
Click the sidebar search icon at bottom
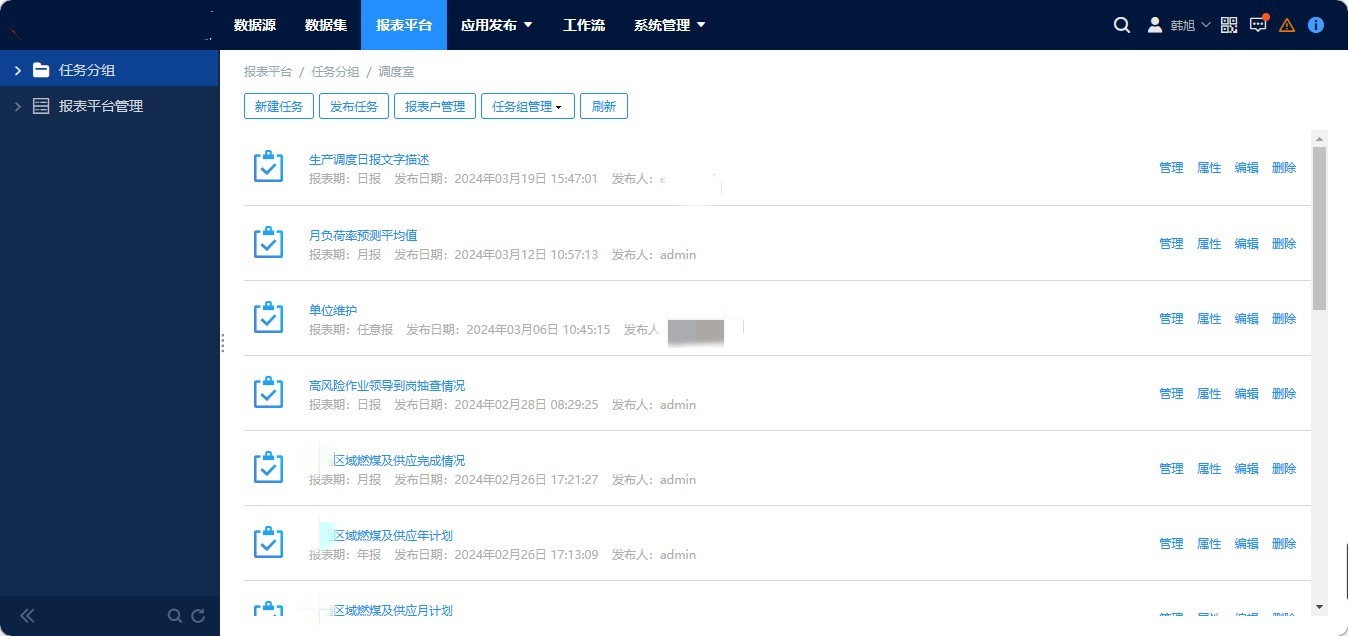[175, 616]
